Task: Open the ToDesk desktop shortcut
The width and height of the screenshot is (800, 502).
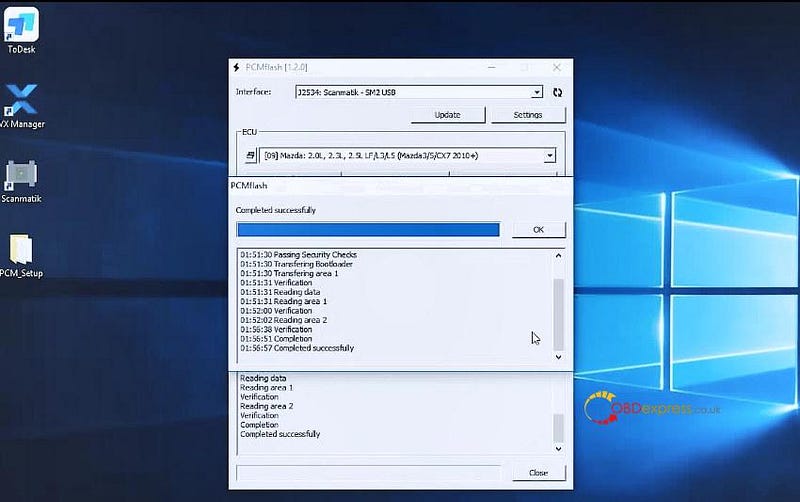Action: [21, 30]
